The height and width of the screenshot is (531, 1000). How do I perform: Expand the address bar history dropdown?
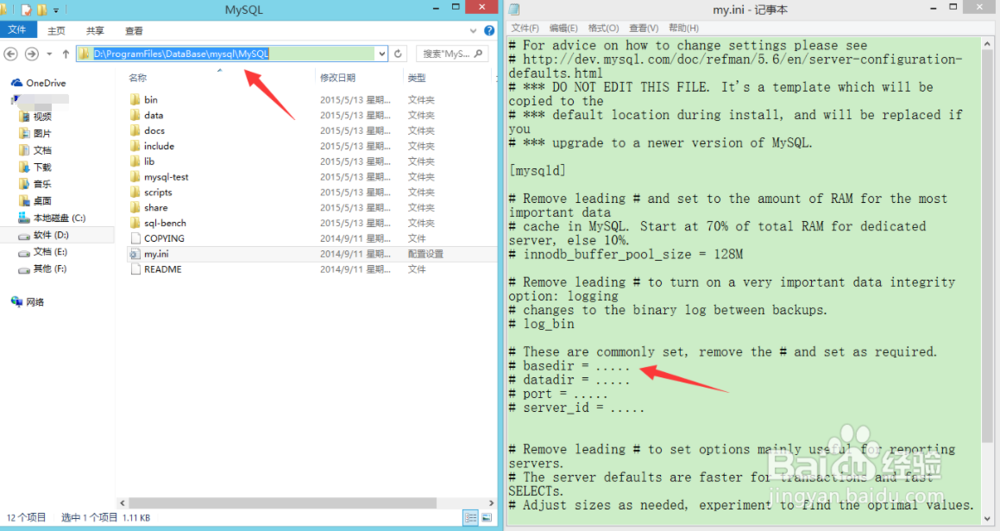click(x=382, y=54)
